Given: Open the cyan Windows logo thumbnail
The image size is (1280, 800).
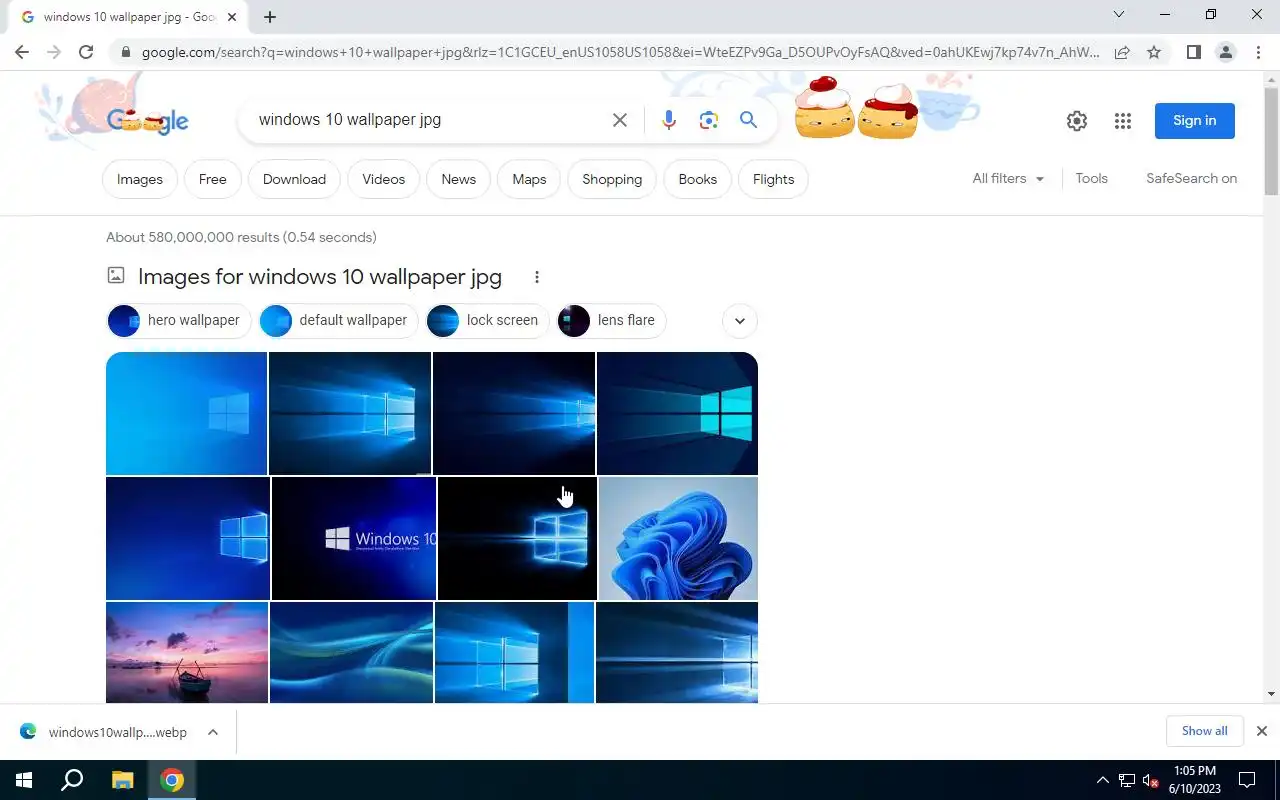Looking at the screenshot, I should click(x=677, y=413).
